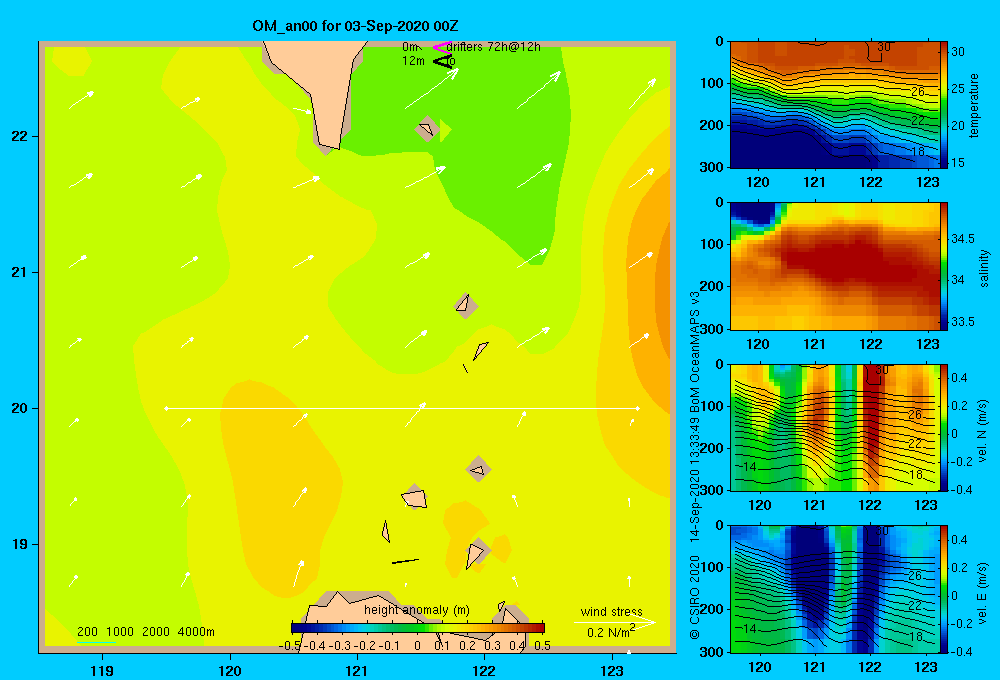Image resolution: width=1000 pixels, height=680 pixels.
Task: Click the "4000m" bathymetry depth legend entry
Action: [196, 632]
